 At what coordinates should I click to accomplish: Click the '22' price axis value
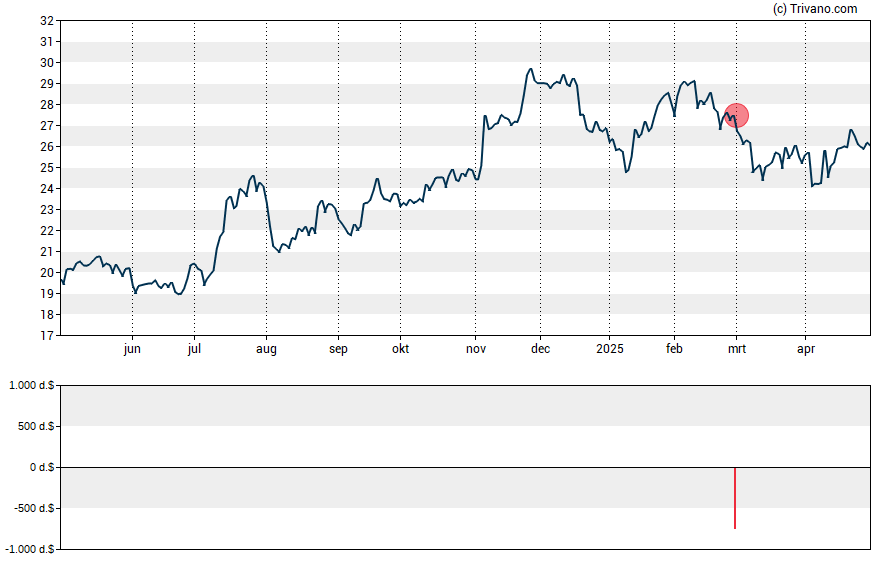(x=47, y=230)
